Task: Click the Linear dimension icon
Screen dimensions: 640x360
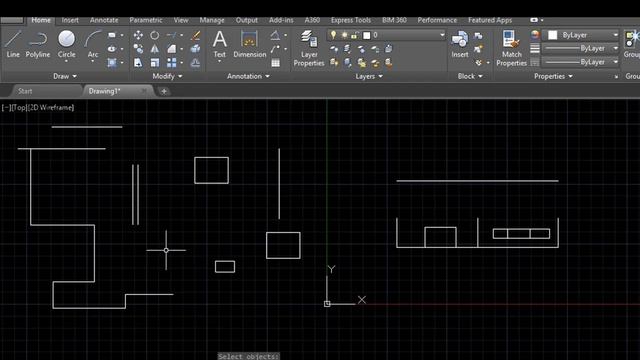Action: [x=275, y=35]
